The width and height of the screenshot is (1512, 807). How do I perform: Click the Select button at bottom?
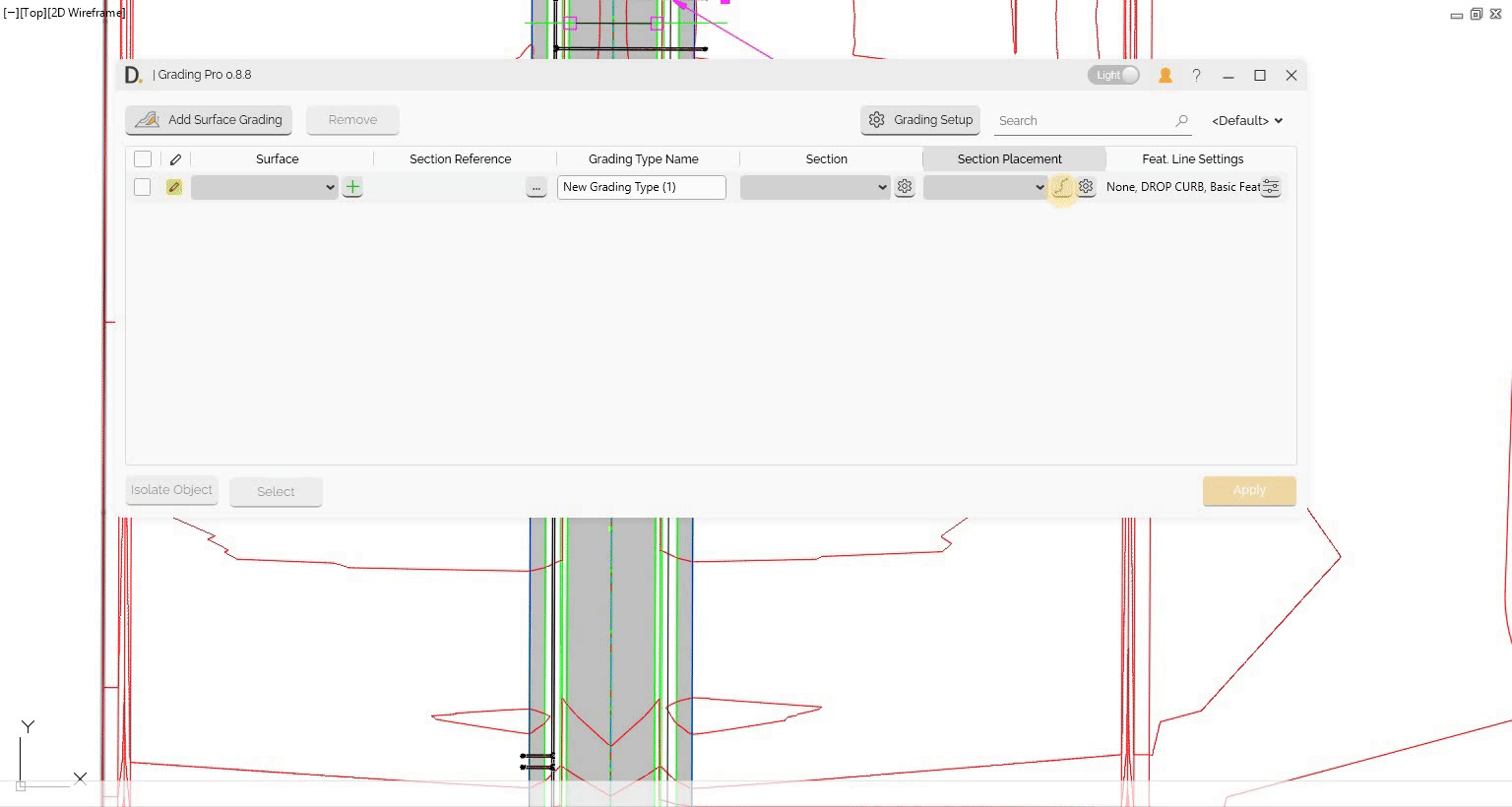point(276,491)
